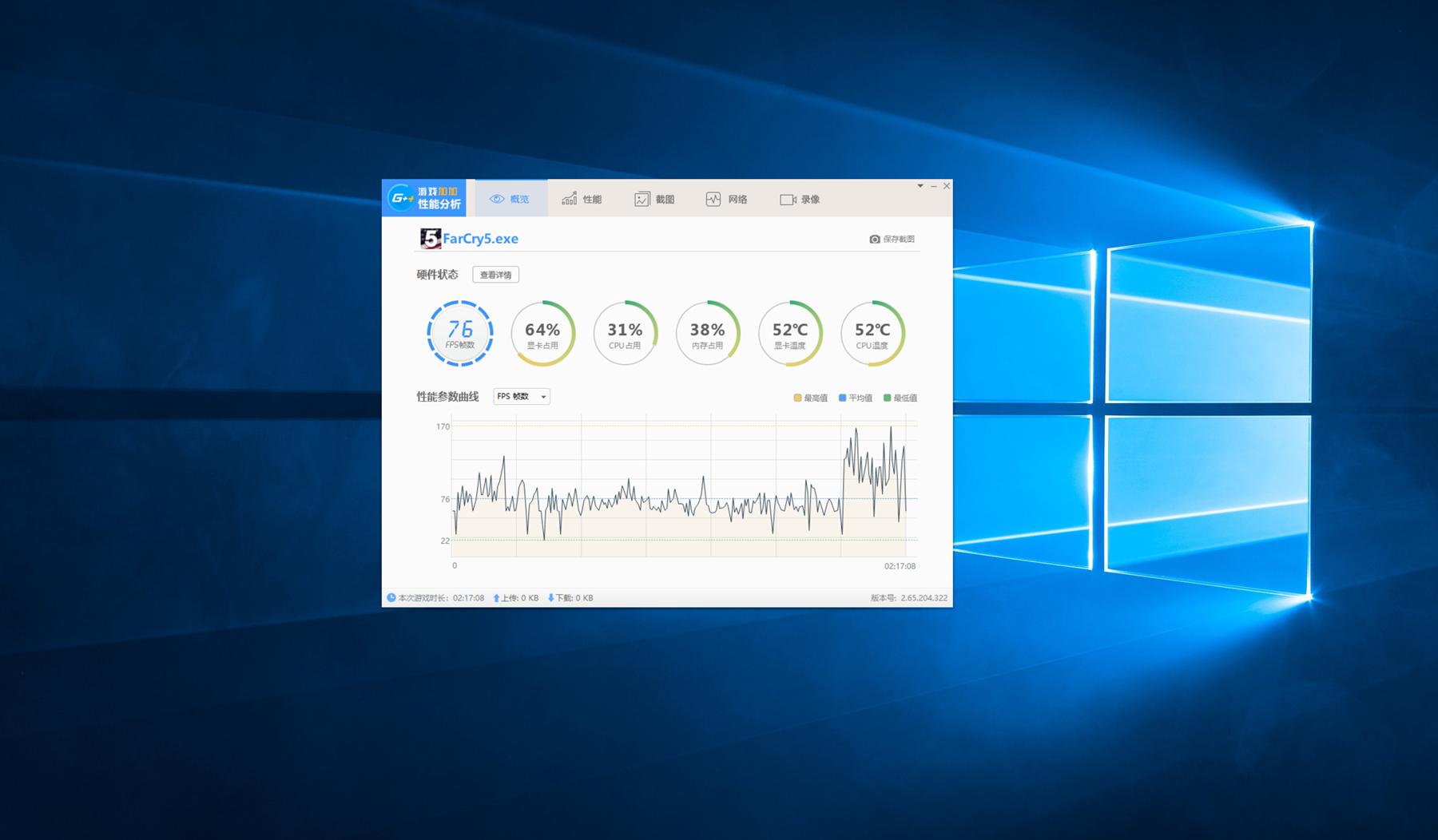This screenshot has height=840, width=1438.
Task: Click the 22 minimum axis label
Action: tap(445, 541)
